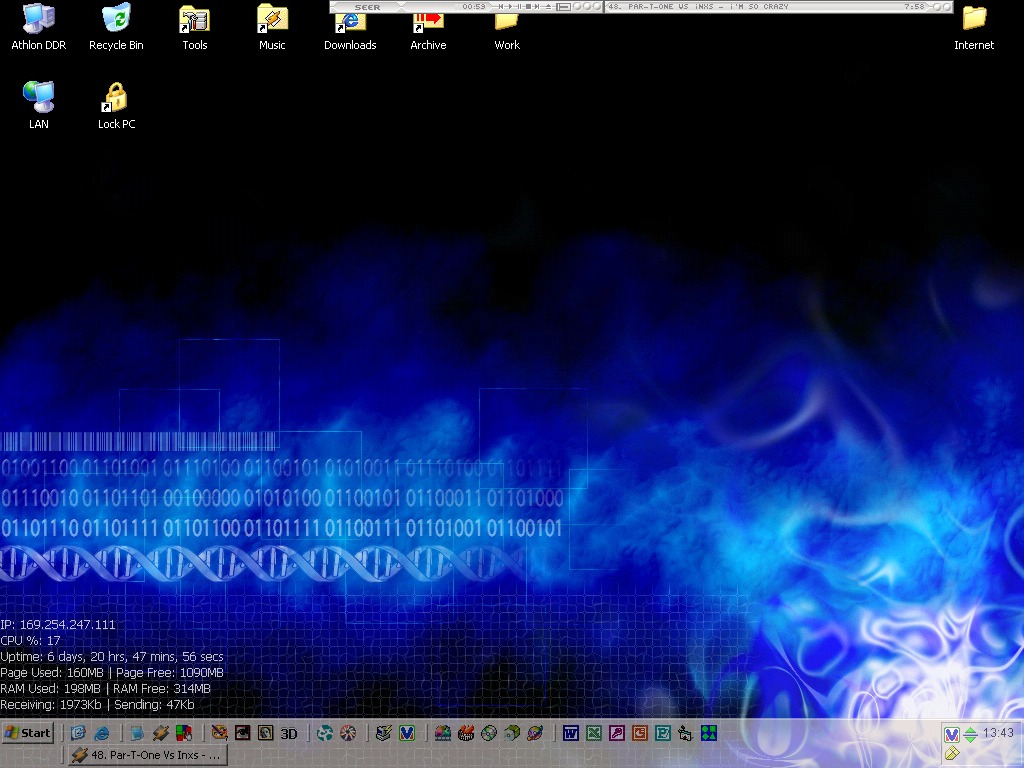Open the Tools folder shortcut
Screen dimensions: 1024x768
click(x=194, y=19)
